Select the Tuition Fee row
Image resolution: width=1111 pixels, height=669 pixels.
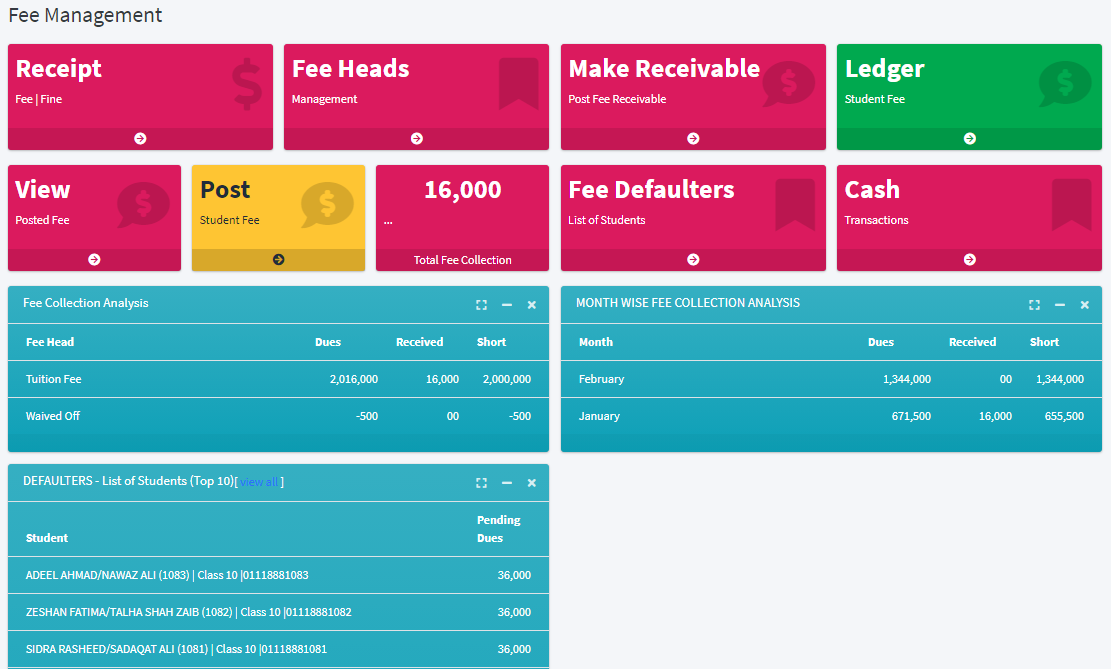click(278, 380)
